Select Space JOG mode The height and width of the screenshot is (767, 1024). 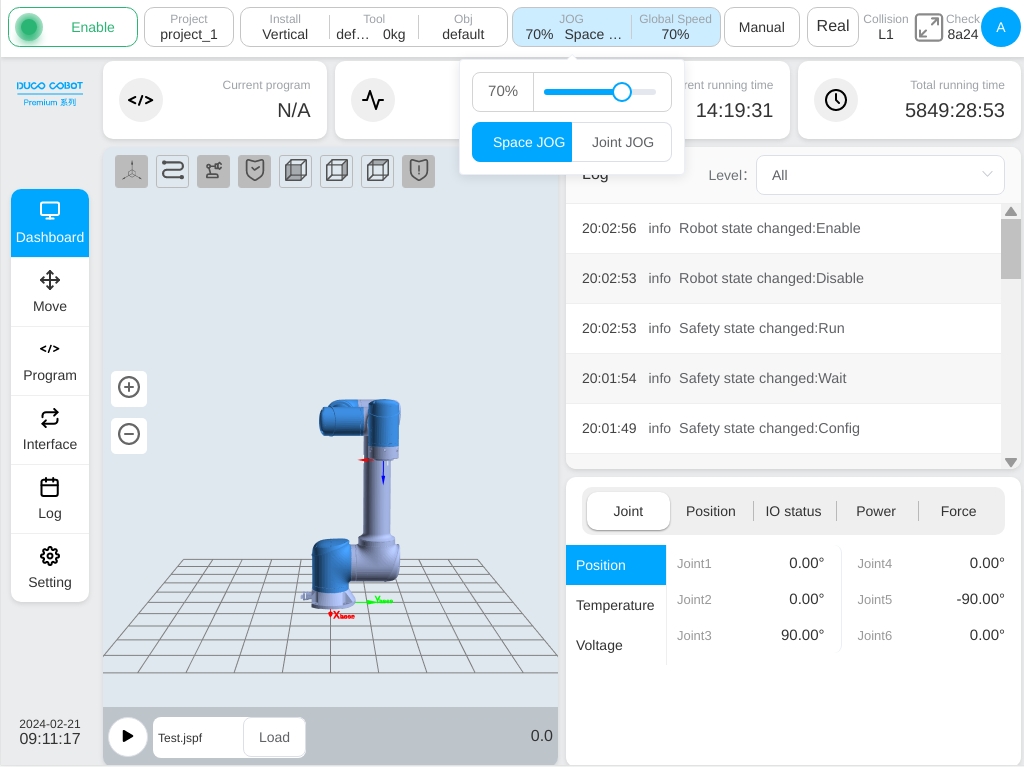522,142
